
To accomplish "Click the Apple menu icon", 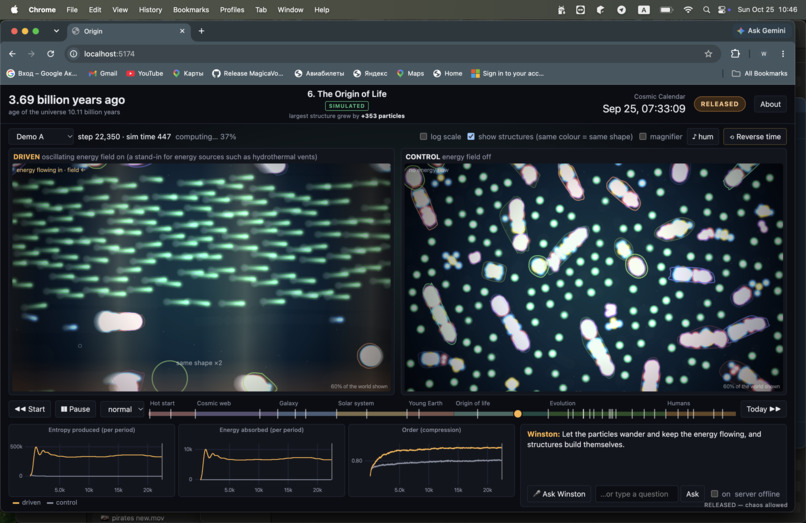I will (x=14, y=9).
